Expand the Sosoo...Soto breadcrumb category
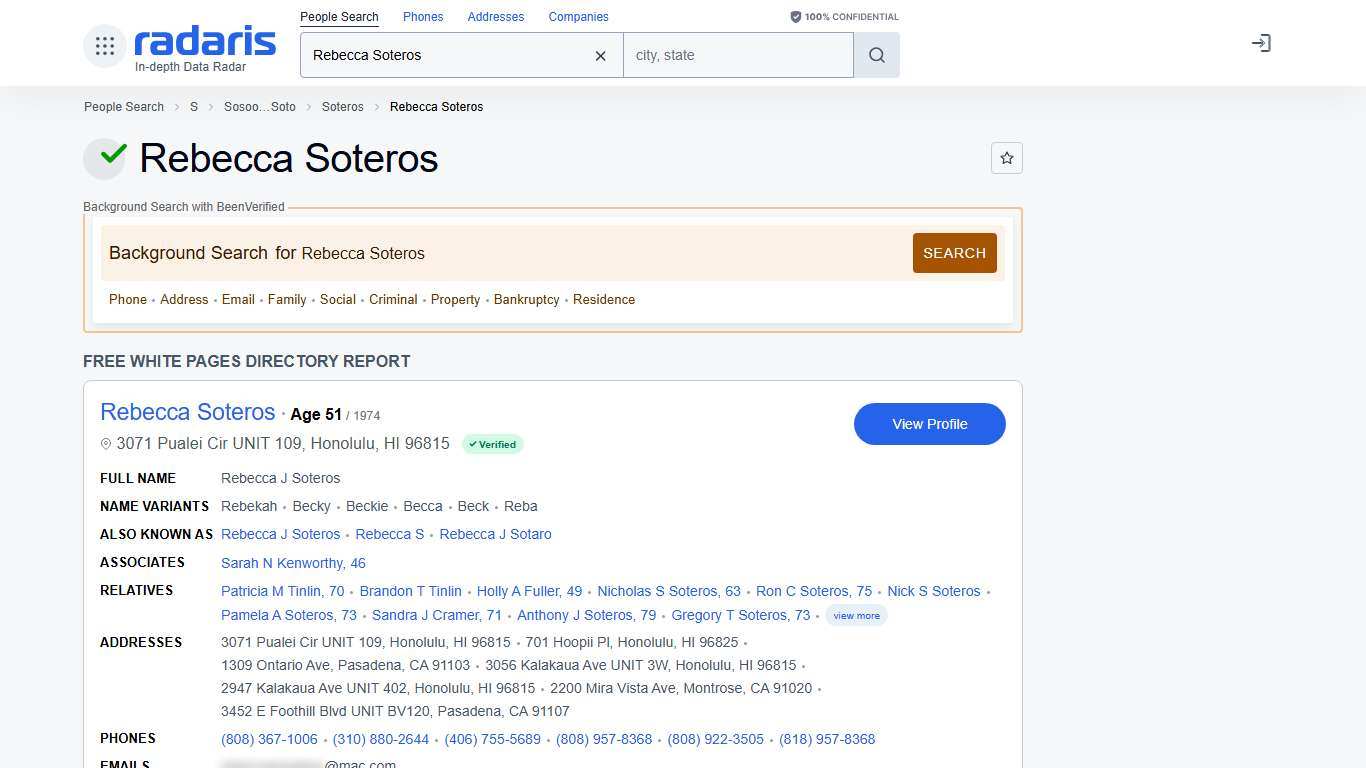 tap(260, 107)
